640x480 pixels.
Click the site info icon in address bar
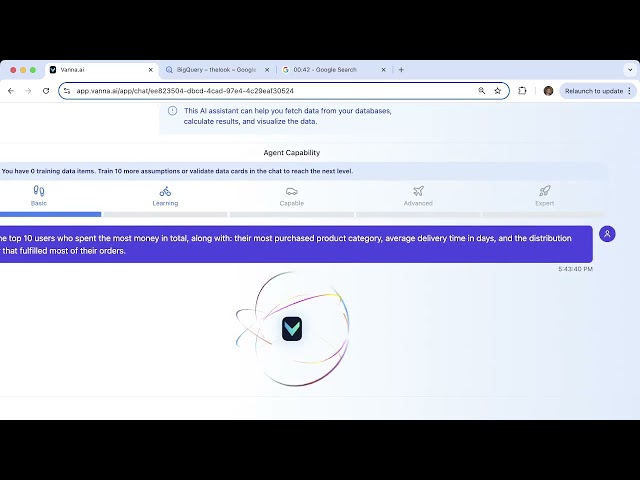pyautogui.click(x=67, y=91)
